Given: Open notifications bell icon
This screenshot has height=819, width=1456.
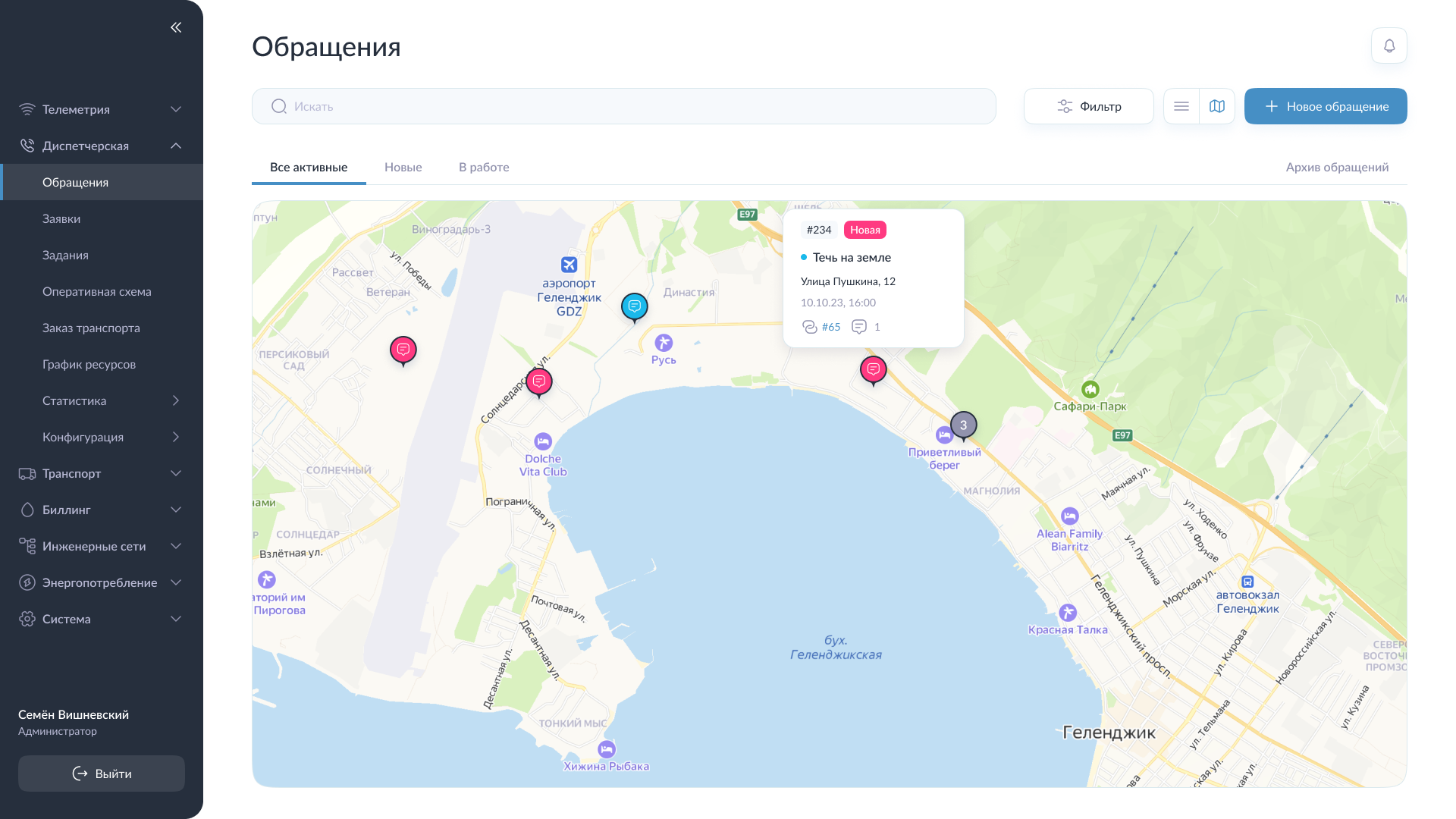Looking at the screenshot, I should click(1389, 45).
